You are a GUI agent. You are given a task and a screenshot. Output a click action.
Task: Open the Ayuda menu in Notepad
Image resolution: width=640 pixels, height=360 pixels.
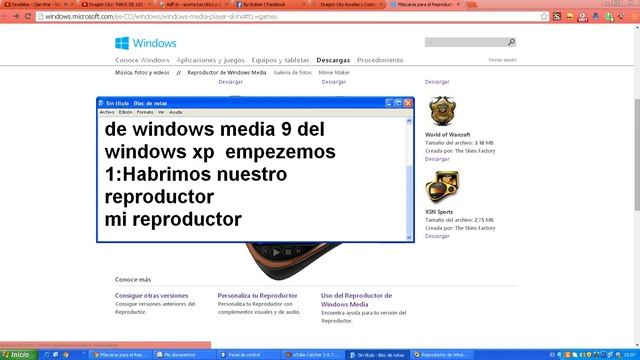tap(176, 112)
